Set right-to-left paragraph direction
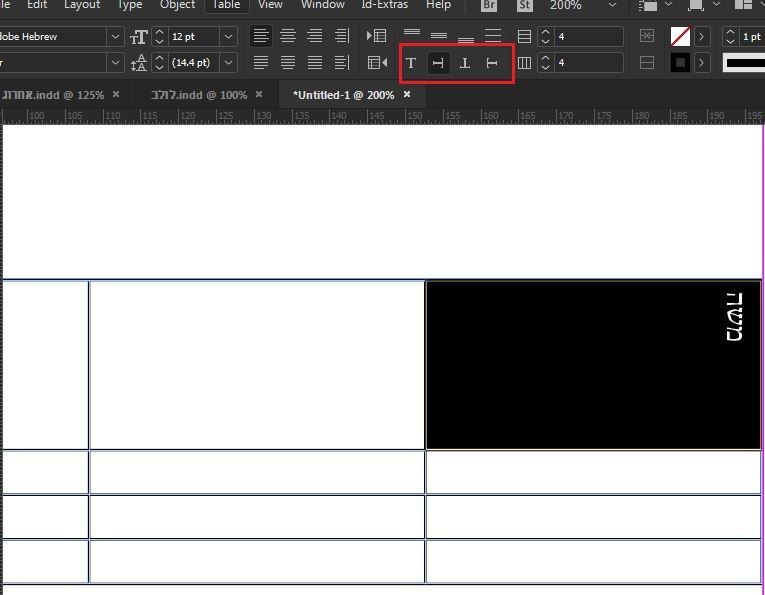 click(377, 62)
